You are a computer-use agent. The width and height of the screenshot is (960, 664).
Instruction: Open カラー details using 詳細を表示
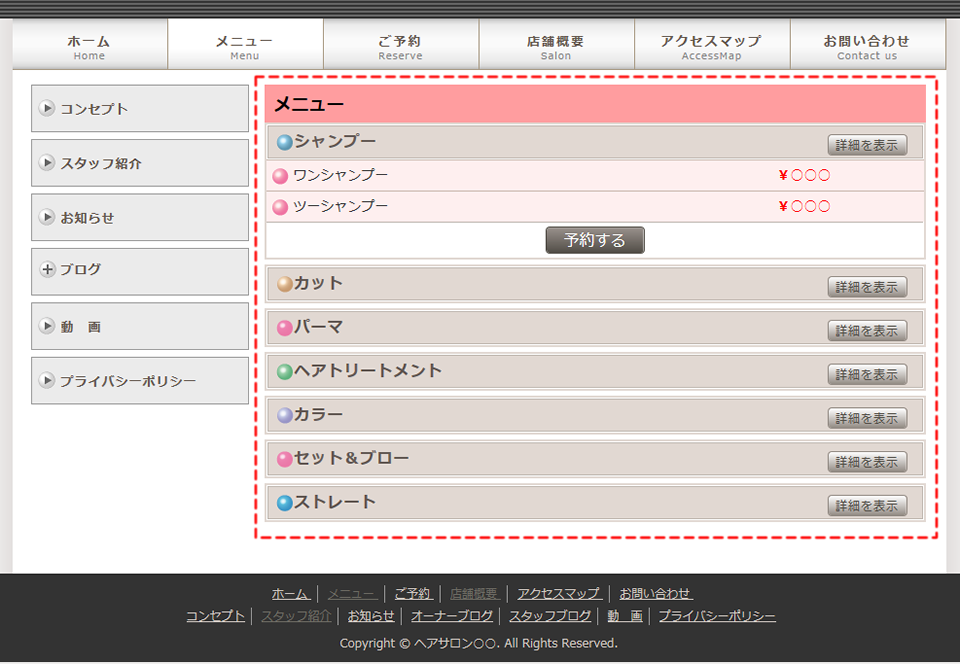click(867, 418)
